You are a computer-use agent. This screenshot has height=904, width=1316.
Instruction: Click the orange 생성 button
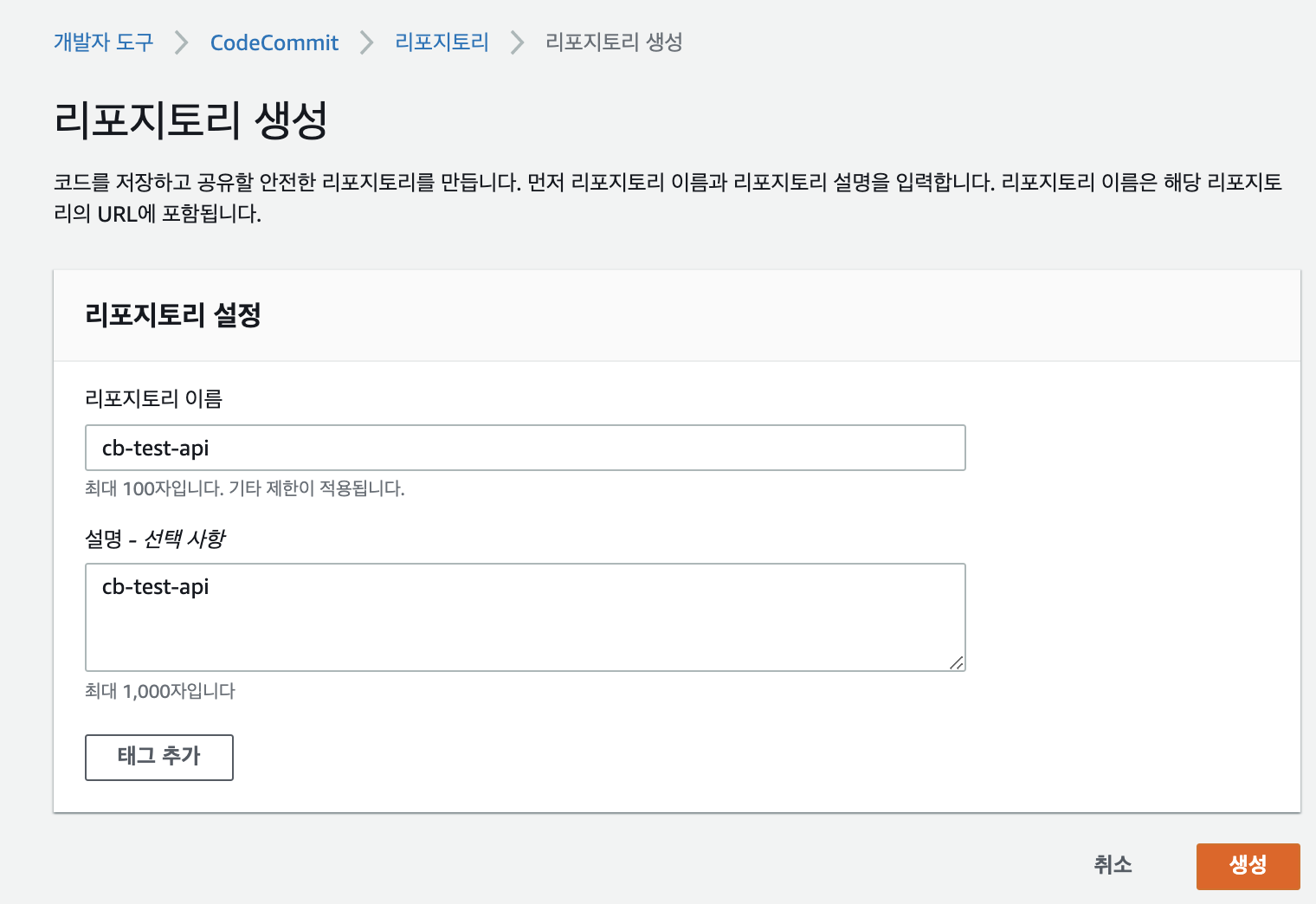(x=1248, y=866)
